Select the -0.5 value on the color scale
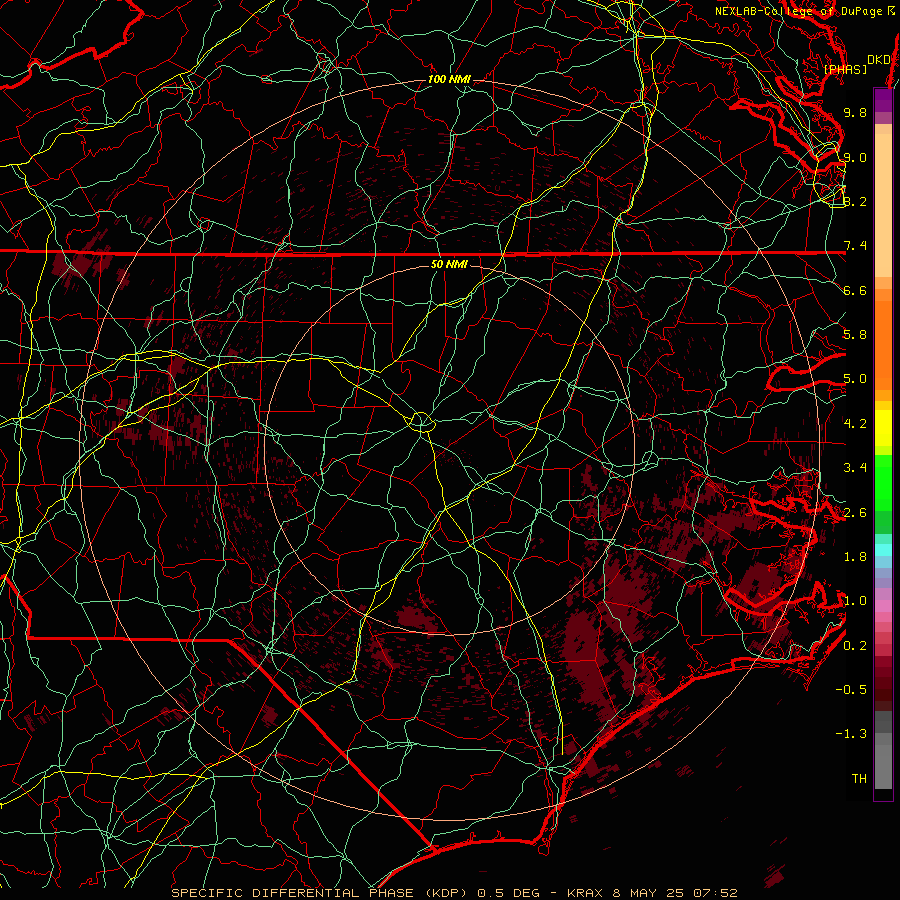Image resolution: width=900 pixels, height=900 pixels. point(851,690)
